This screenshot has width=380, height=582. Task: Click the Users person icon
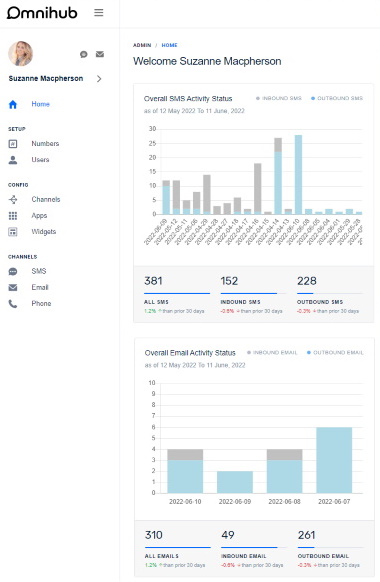[13, 160]
